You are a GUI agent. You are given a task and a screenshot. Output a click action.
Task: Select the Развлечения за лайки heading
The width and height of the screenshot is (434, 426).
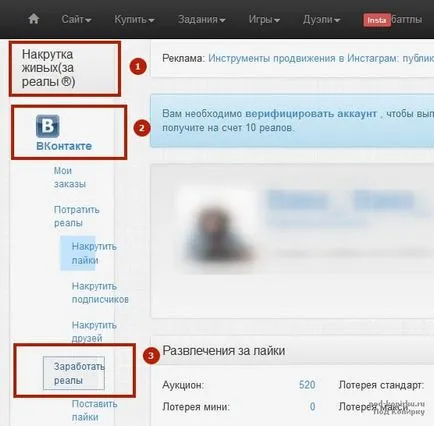pos(223,351)
